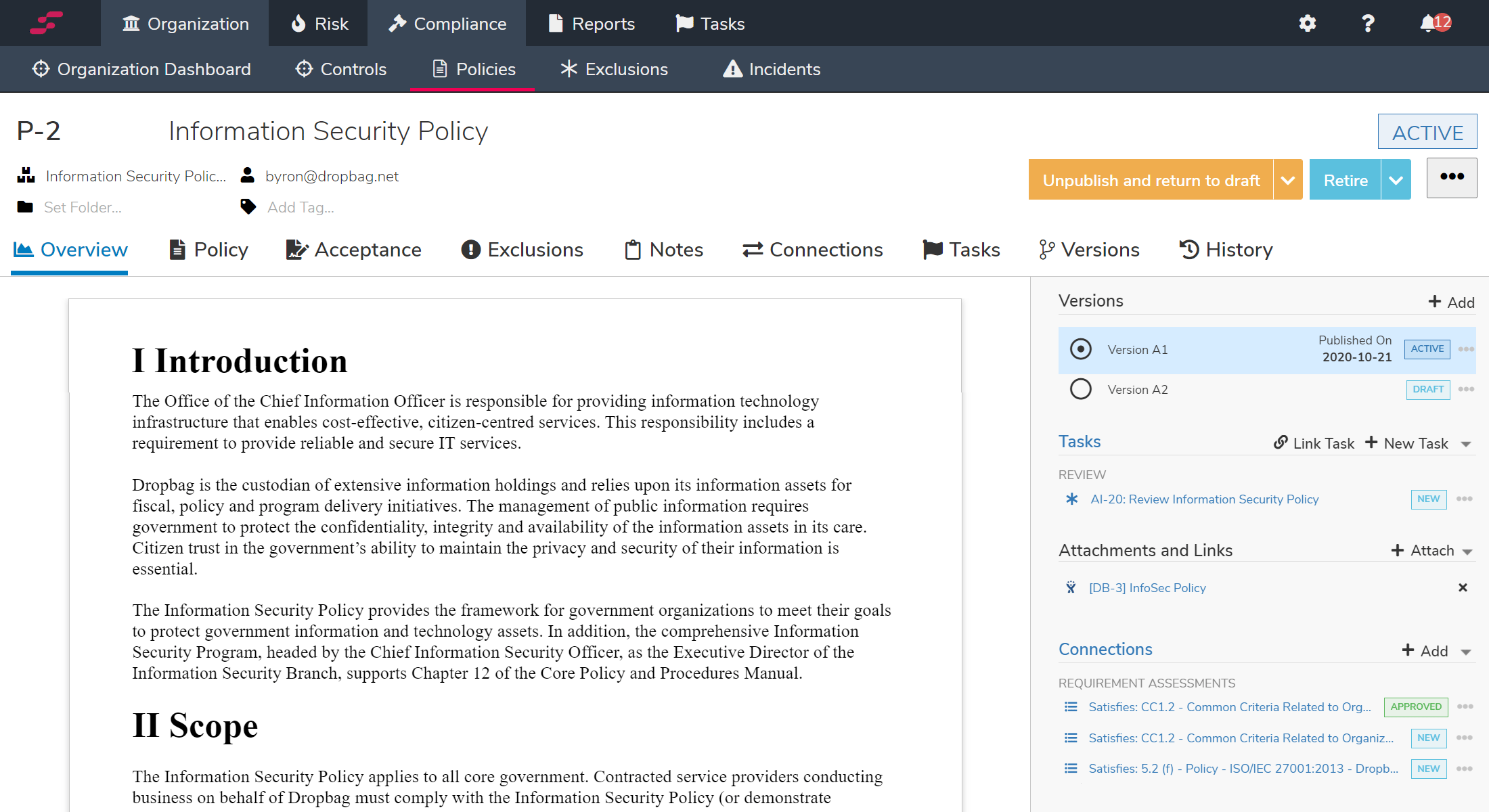Screen dimensions: 1489x812
Task: Open AI-20 Review Information Security Policy link
Action: (x=1204, y=499)
